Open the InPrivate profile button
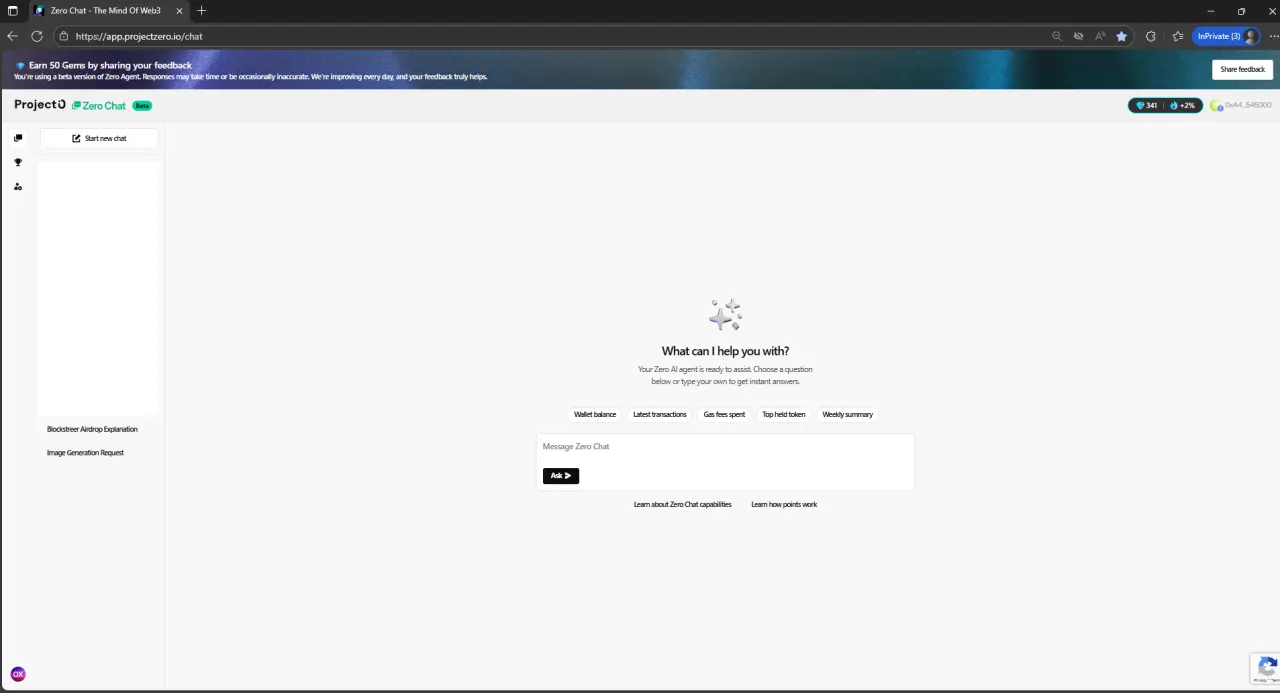The image size is (1280, 693). pyautogui.click(x=1225, y=36)
